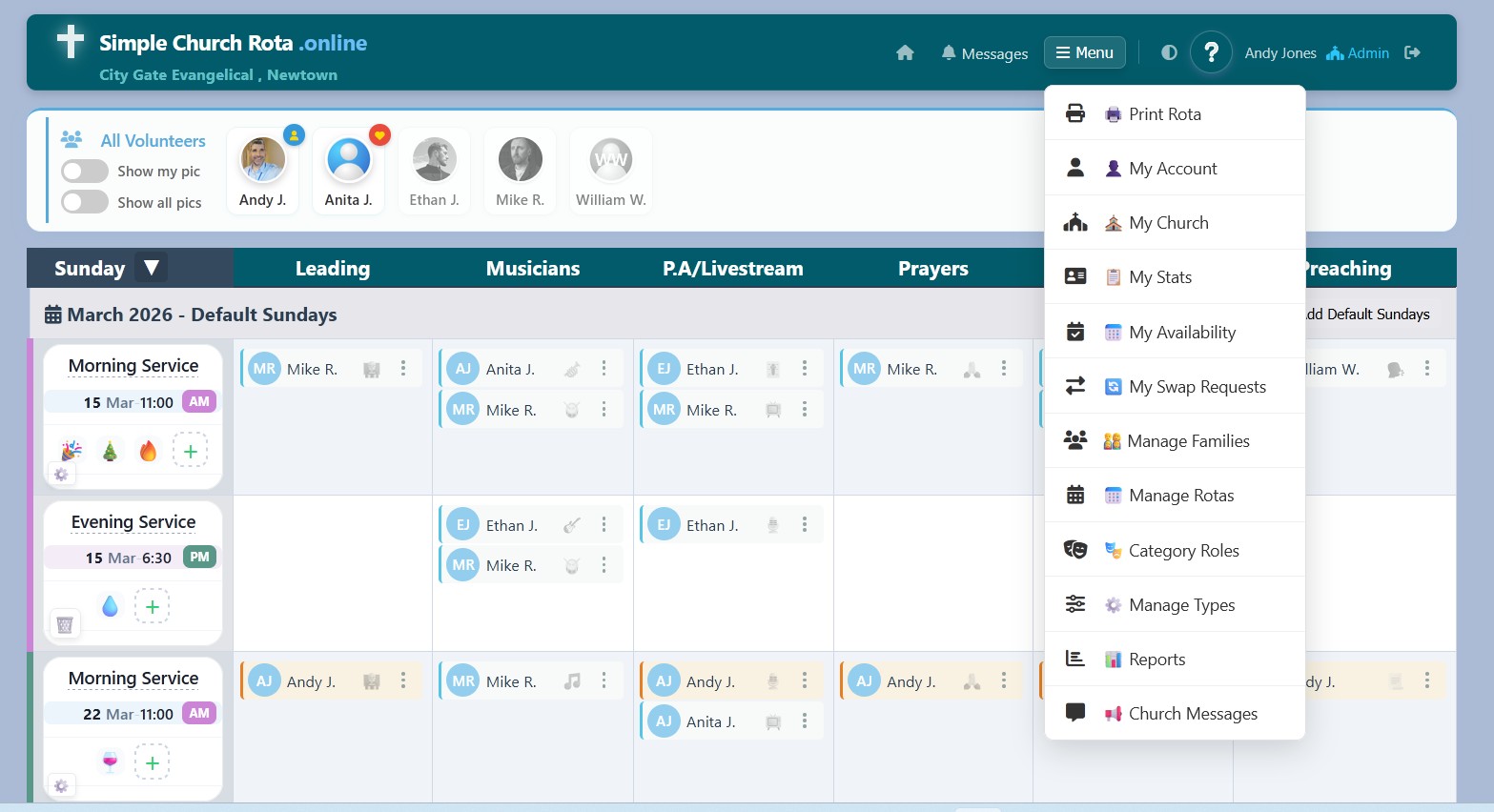This screenshot has width=1494, height=812.
Task: Open the three-dot menu beside Ethan J. in Musicians
Action: 604,524
